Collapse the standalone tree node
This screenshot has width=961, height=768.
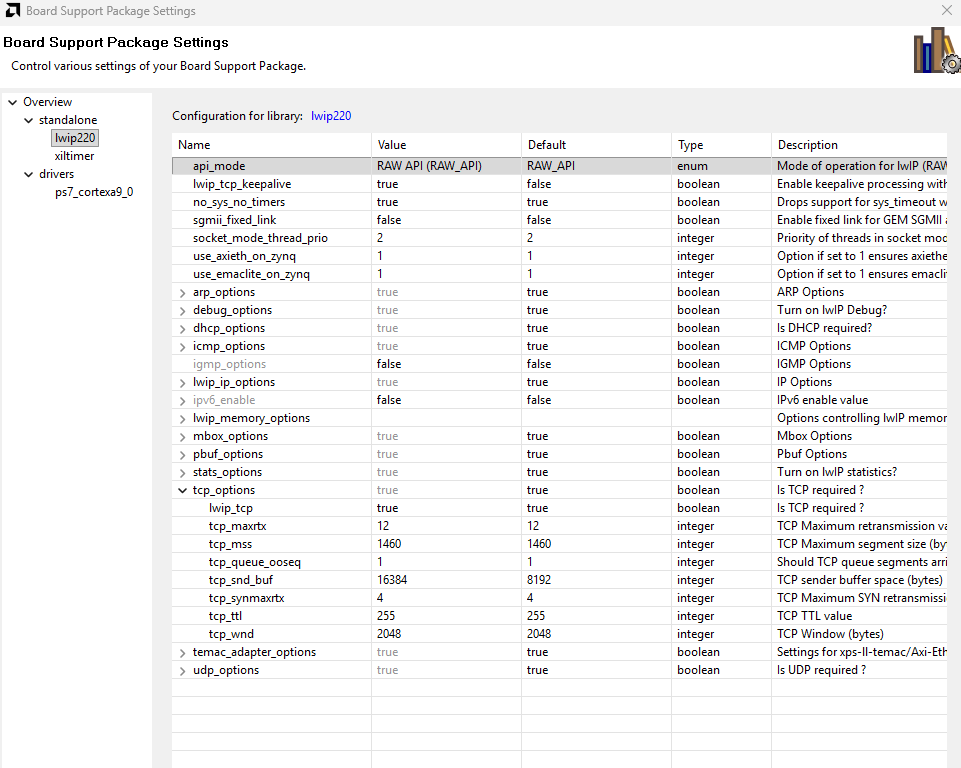tap(28, 120)
